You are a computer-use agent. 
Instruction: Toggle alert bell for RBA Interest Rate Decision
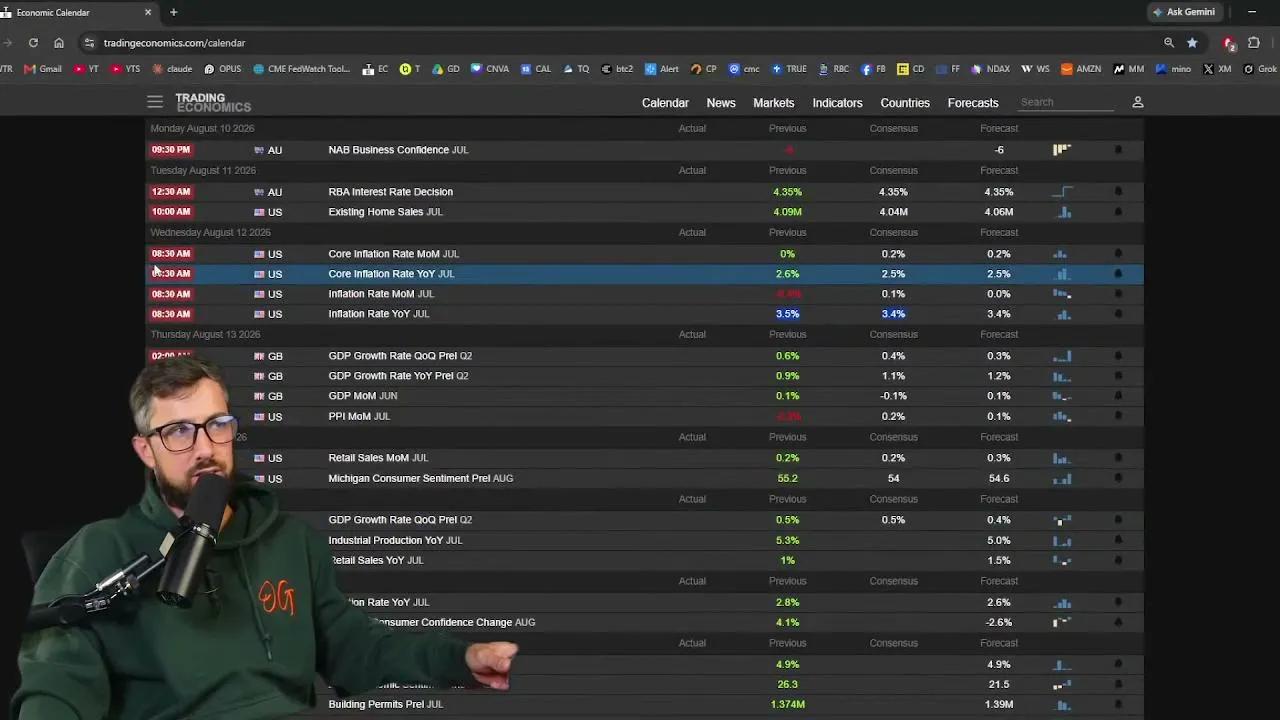coord(1118,192)
